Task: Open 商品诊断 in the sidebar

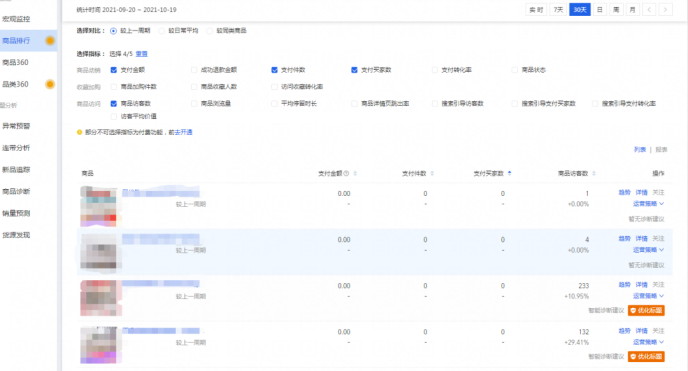Action: tap(16, 191)
